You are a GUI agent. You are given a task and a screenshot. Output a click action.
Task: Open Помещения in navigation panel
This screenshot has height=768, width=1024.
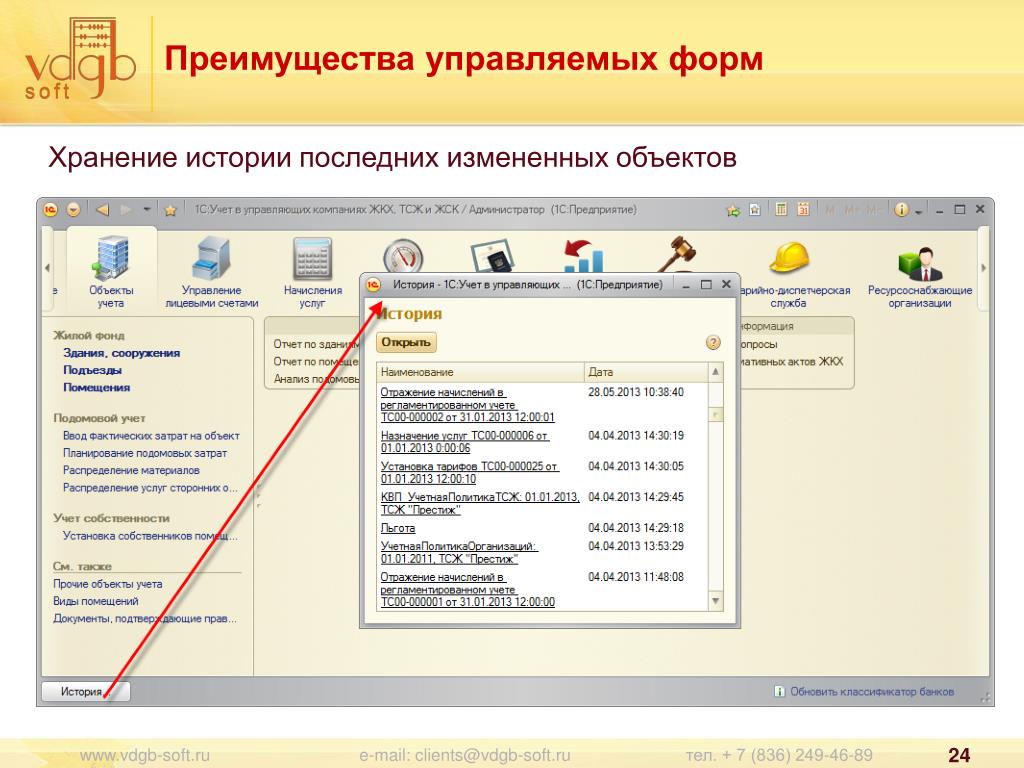(x=97, y=387)
